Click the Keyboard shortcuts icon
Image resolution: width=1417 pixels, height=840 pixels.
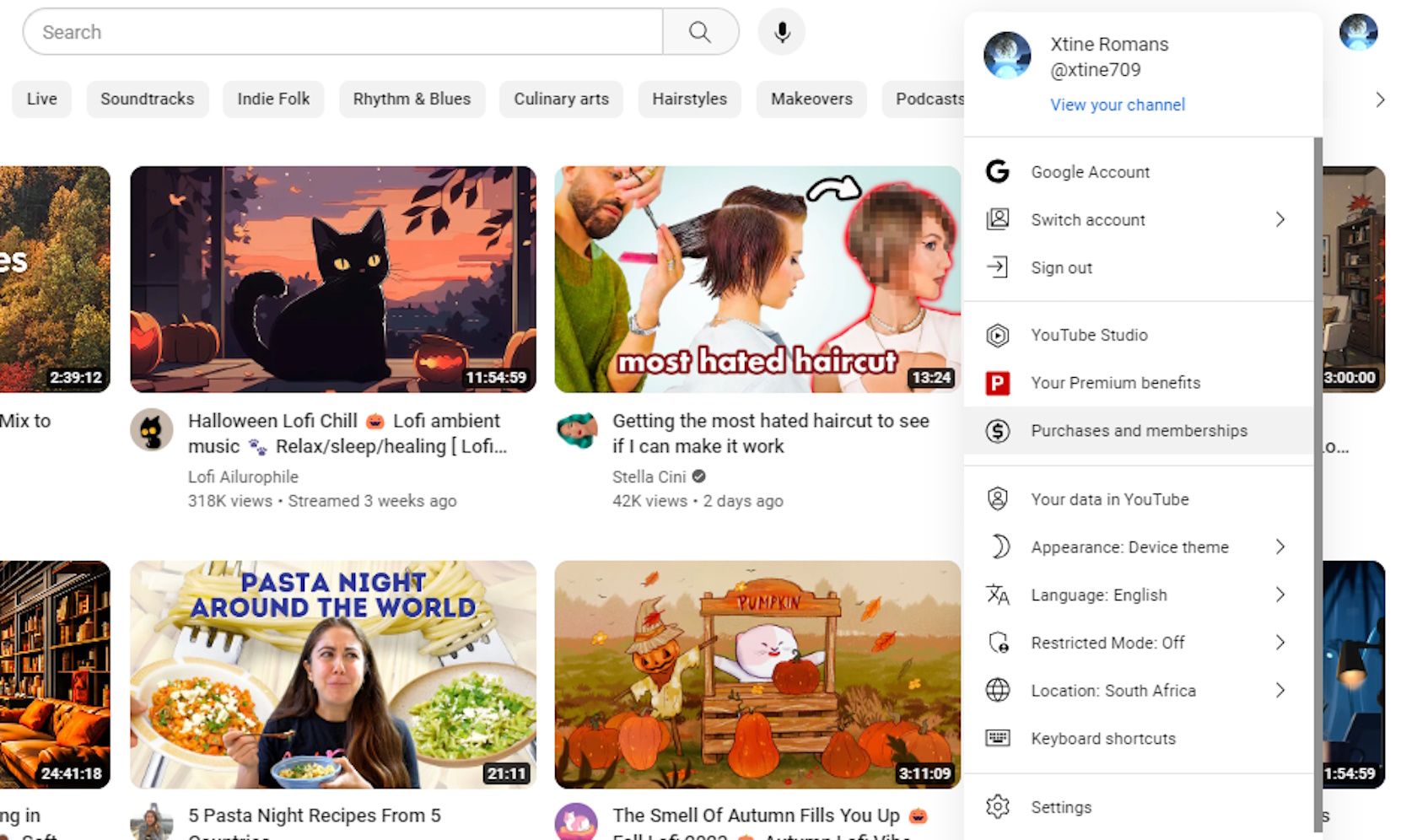[x=998, y=739]
